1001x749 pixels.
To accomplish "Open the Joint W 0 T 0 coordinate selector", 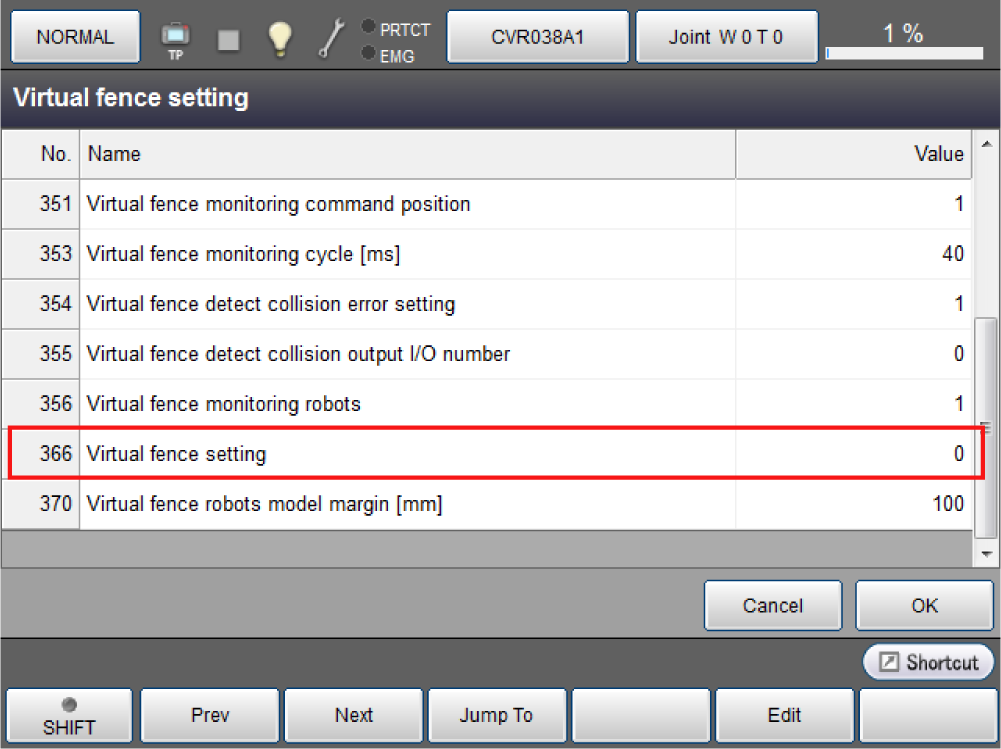I will (726, 38).
